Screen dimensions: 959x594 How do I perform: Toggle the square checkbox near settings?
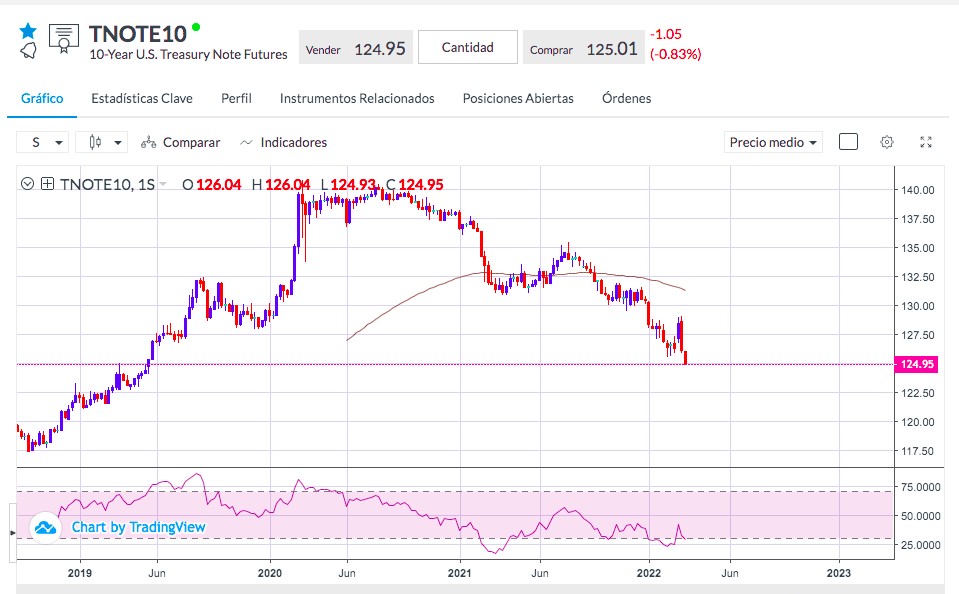[x=848, y=142]
